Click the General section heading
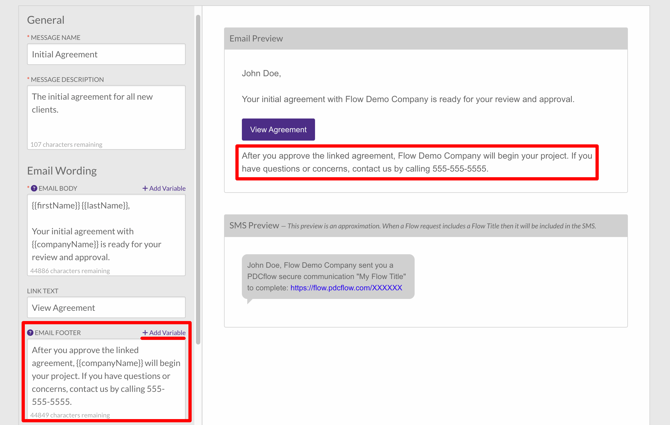 [46, 20]
